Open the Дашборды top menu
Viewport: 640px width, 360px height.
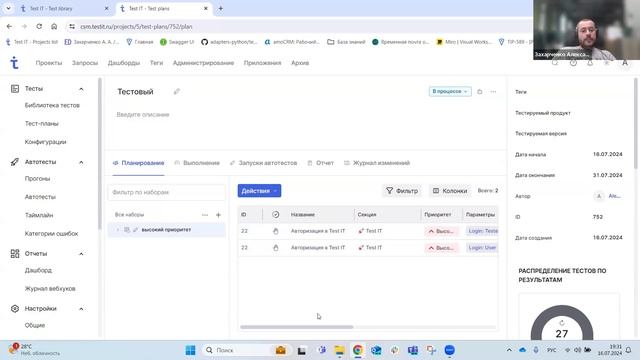point(124,63)
